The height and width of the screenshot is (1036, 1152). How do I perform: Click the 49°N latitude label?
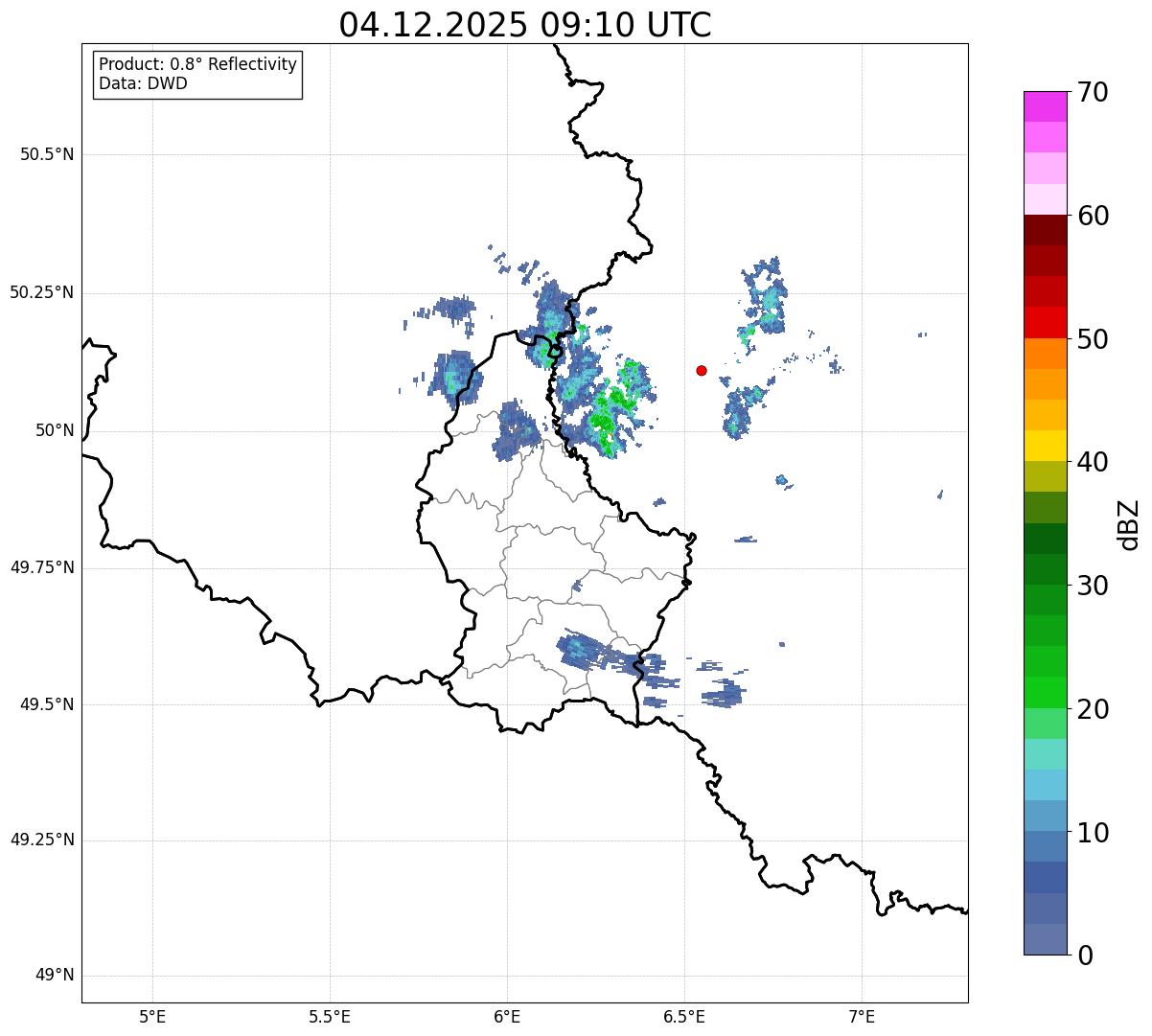point(55,975)
